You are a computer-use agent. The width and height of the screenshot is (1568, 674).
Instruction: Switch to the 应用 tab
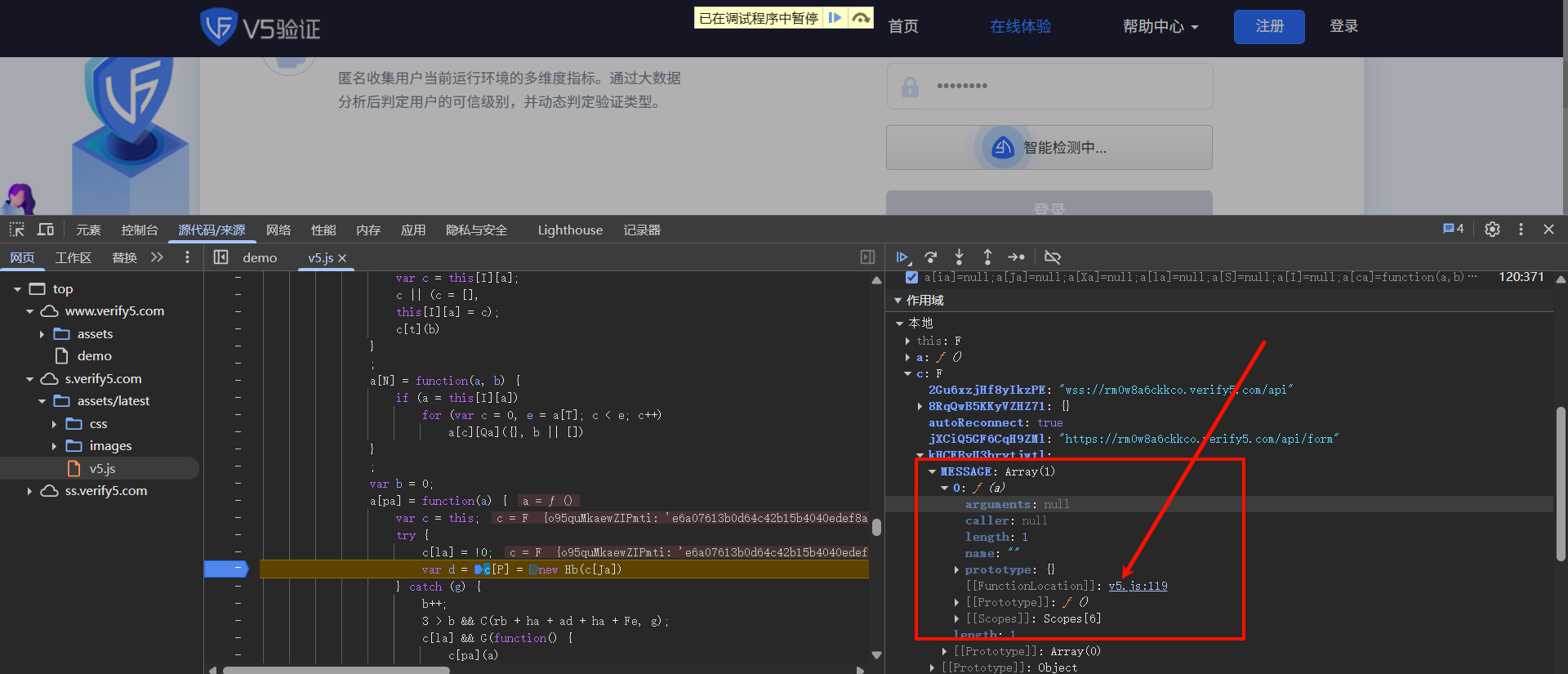[413, 230]
